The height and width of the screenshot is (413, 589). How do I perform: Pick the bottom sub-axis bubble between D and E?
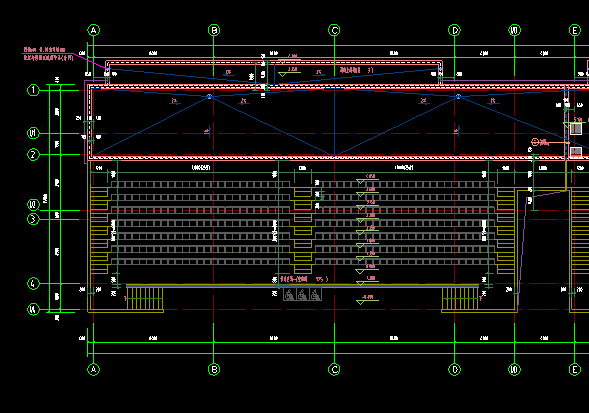tap(515, 369)
